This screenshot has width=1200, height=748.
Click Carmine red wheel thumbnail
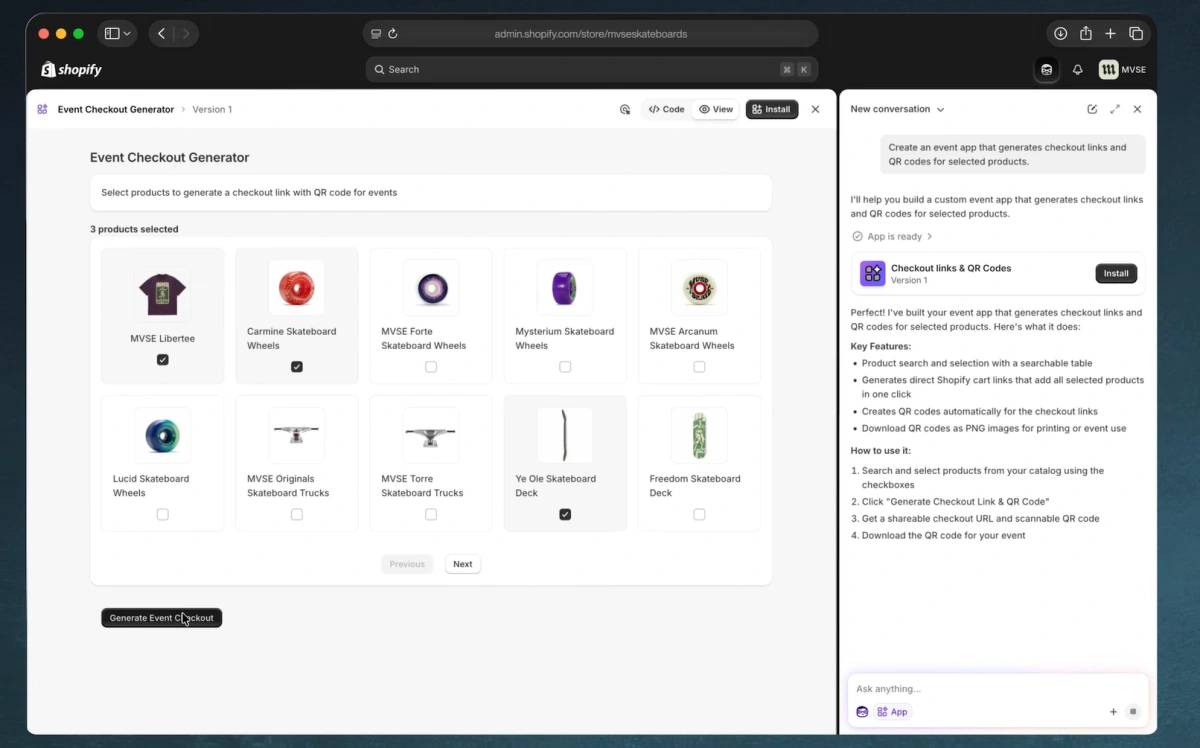[x=297, y=288]
